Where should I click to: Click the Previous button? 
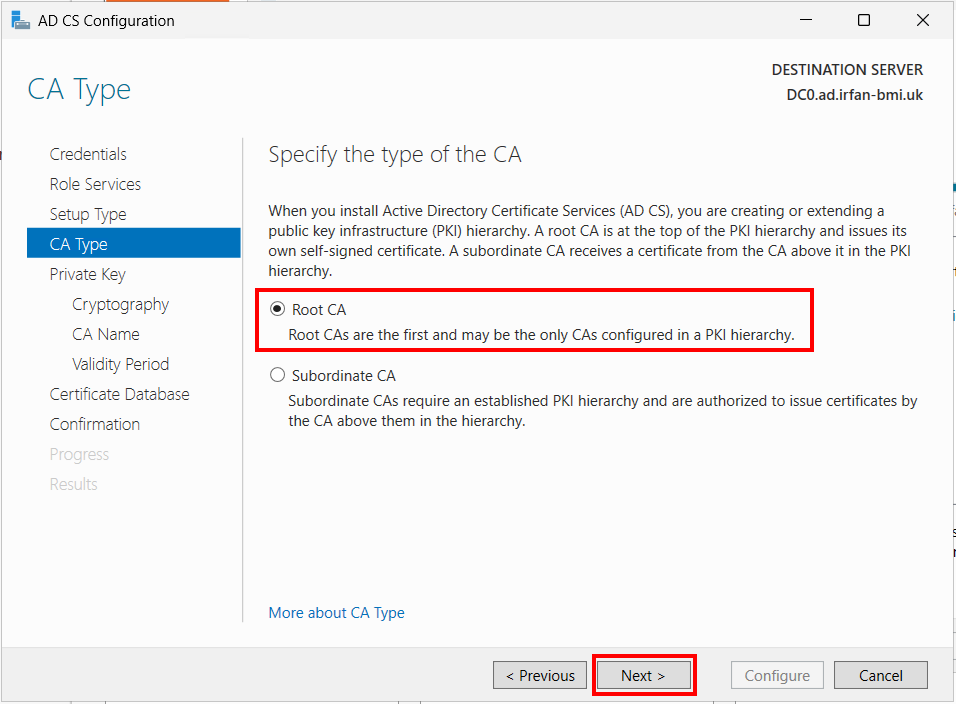540,675
